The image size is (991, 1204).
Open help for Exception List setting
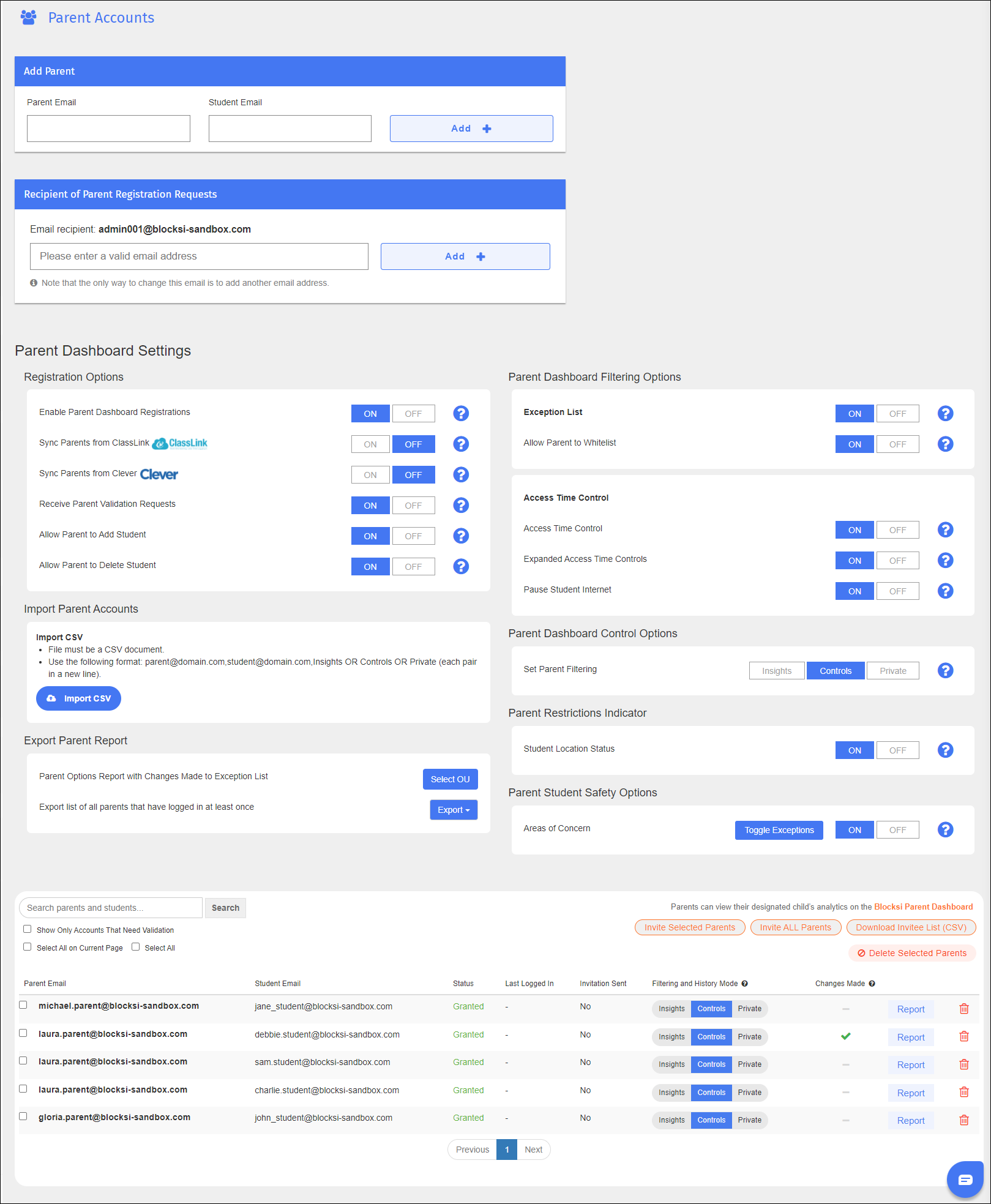pos(945,413)
